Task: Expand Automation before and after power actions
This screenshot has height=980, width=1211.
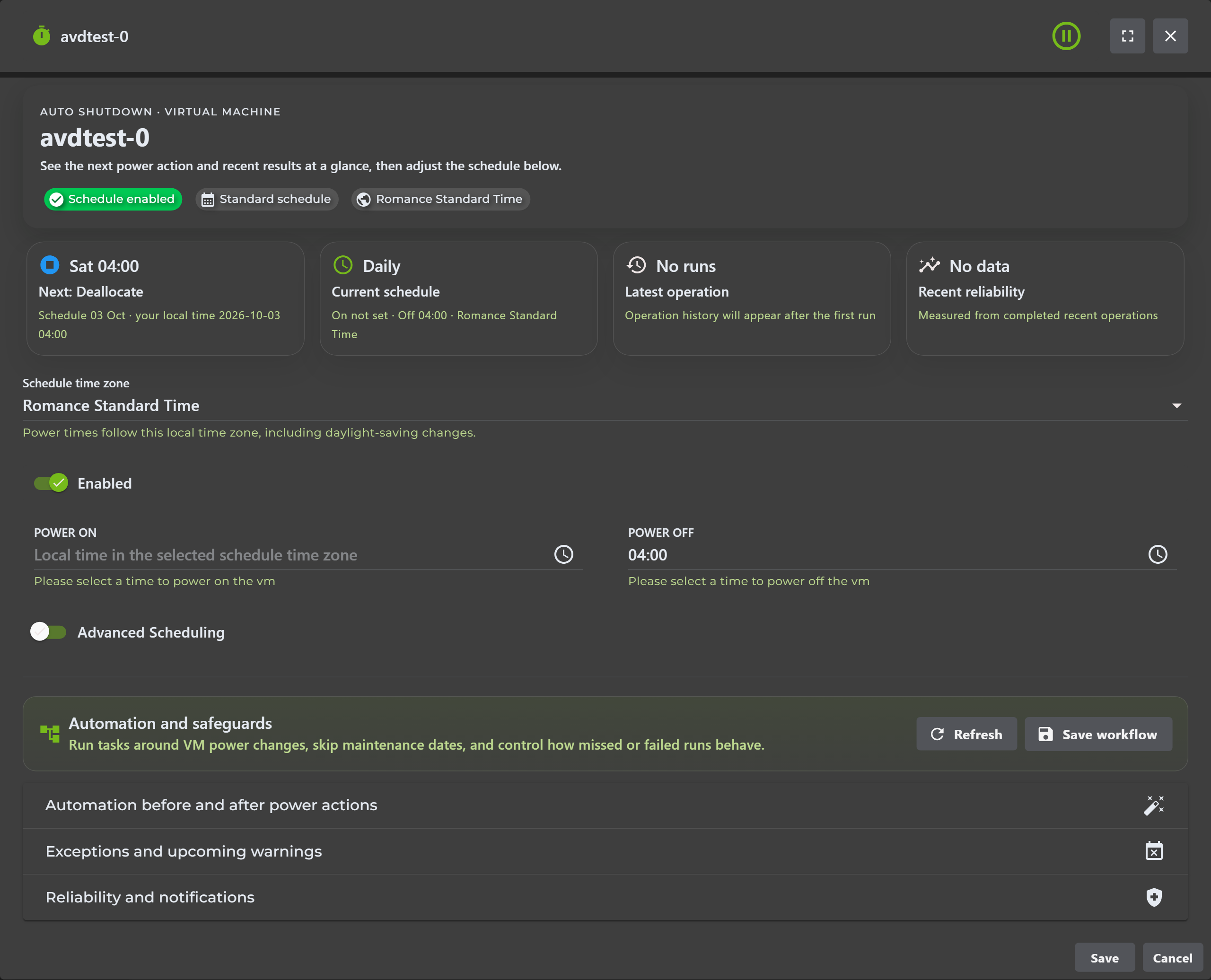Action: coord(605,805)
